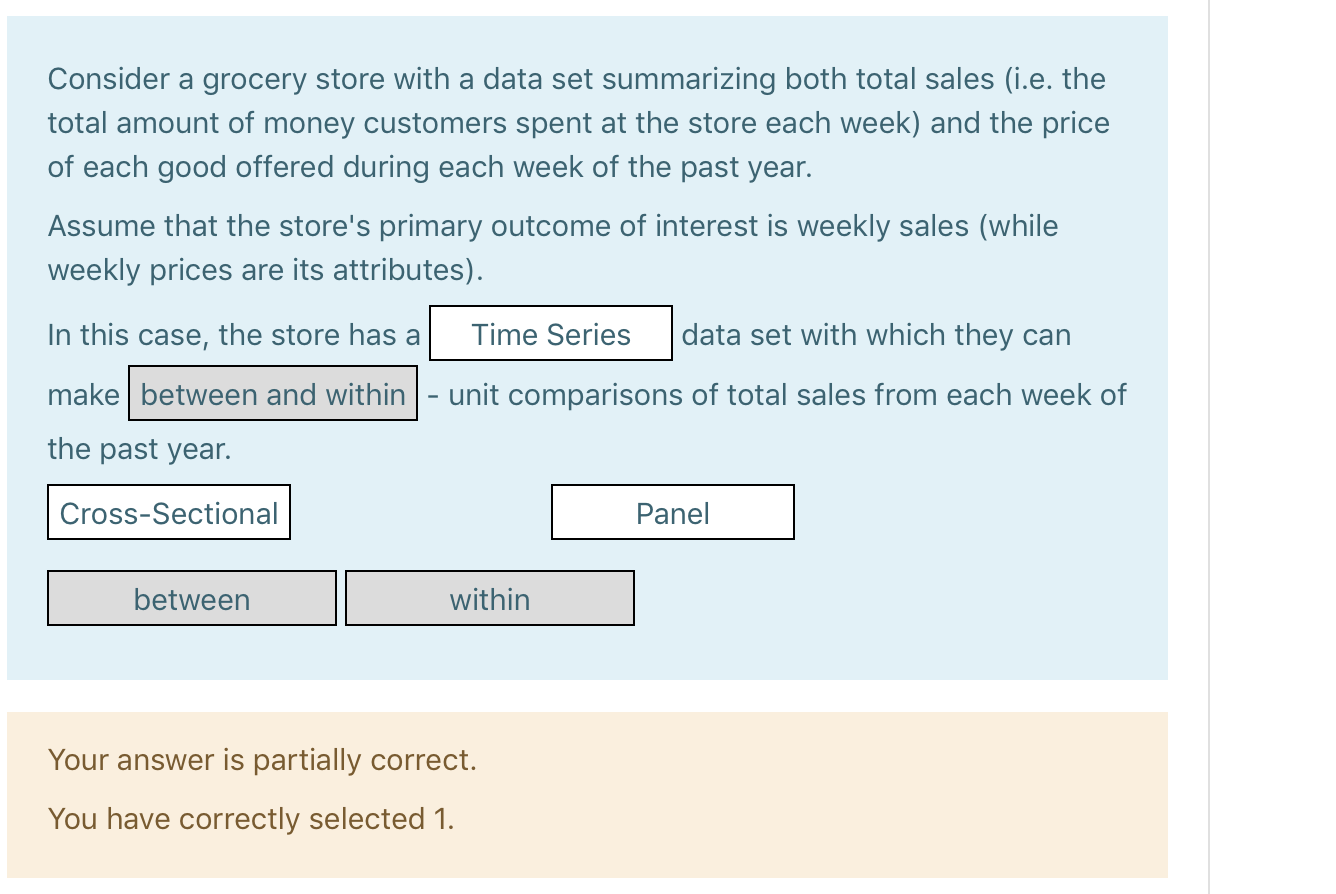Viewport: 1336px width, 894px height.
Task: Deselect the 'between and within' placed answer
Action: click(272, 394)
